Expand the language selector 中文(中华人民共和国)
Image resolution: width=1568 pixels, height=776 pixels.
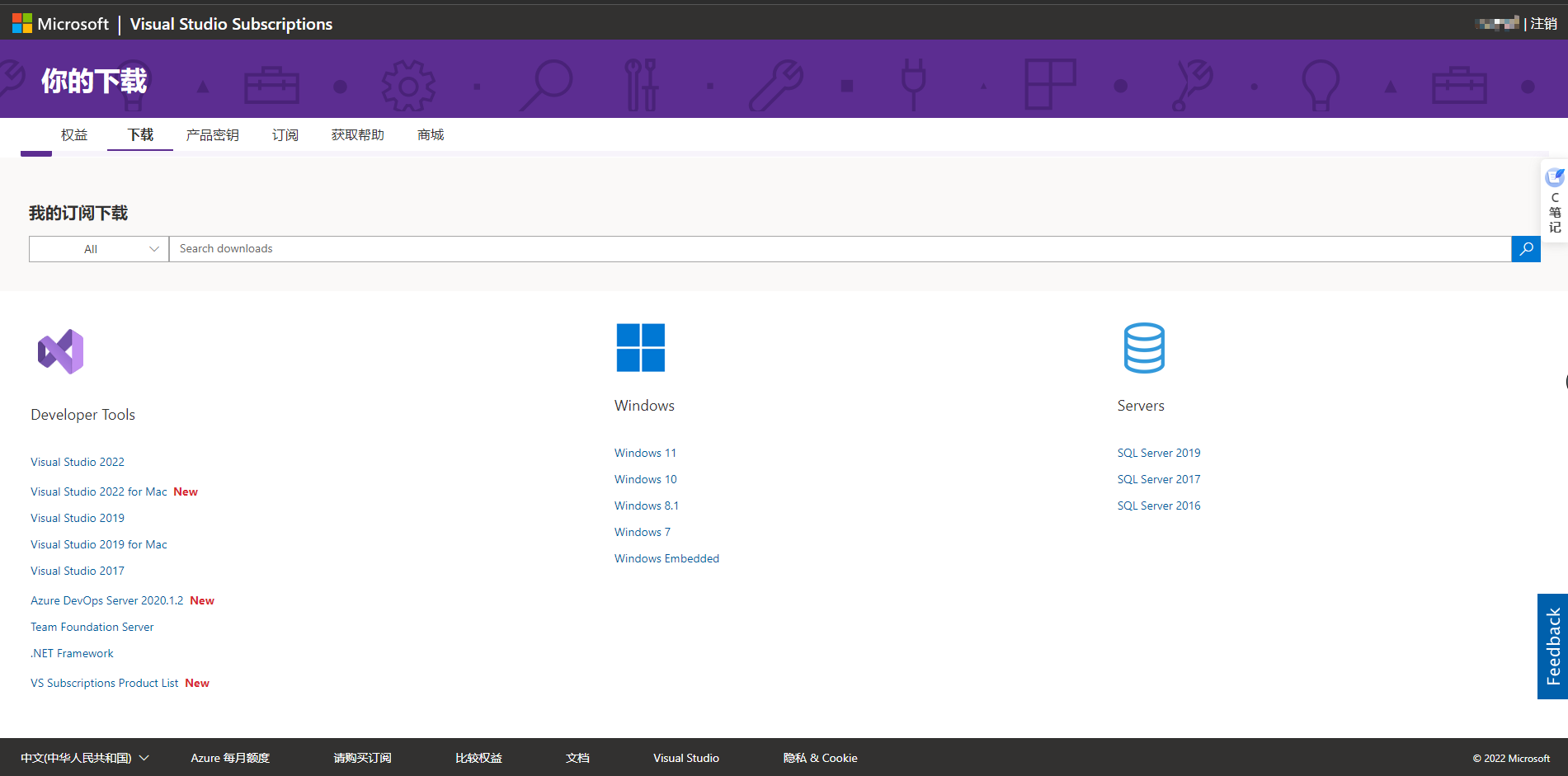click(84, 758)
